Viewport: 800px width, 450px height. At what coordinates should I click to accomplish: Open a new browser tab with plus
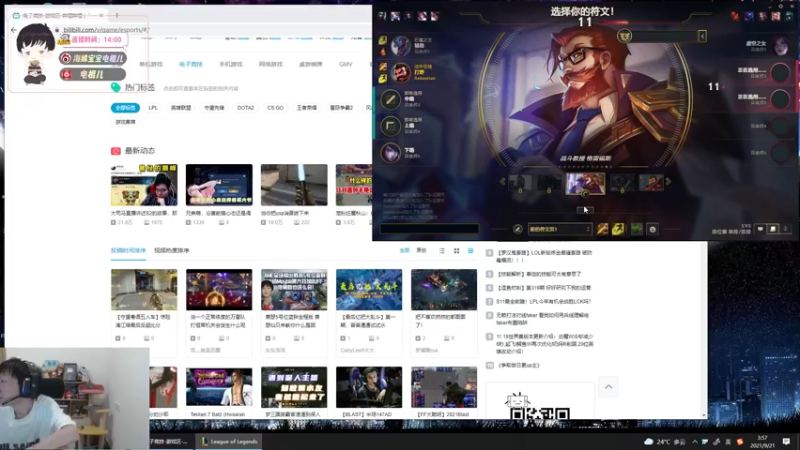click(117, 15)
